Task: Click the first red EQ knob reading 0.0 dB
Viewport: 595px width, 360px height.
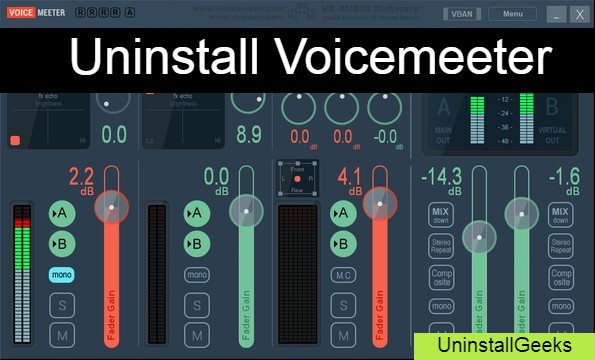Action: (x=299, y=107)
